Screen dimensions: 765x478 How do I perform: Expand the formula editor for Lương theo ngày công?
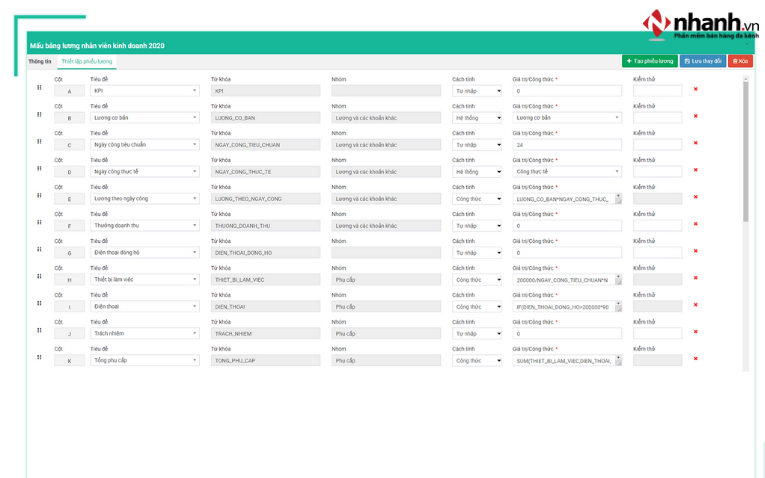618,199
